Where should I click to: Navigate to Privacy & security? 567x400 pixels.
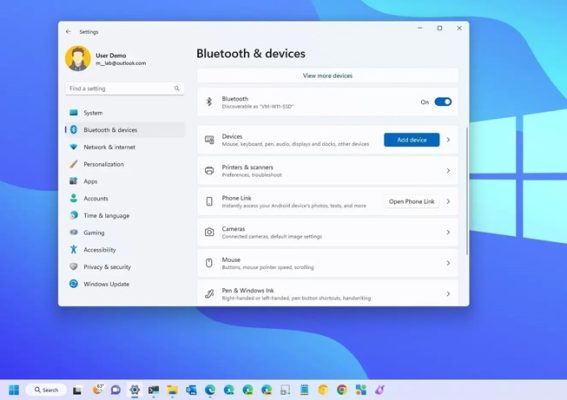pos(125,267)
